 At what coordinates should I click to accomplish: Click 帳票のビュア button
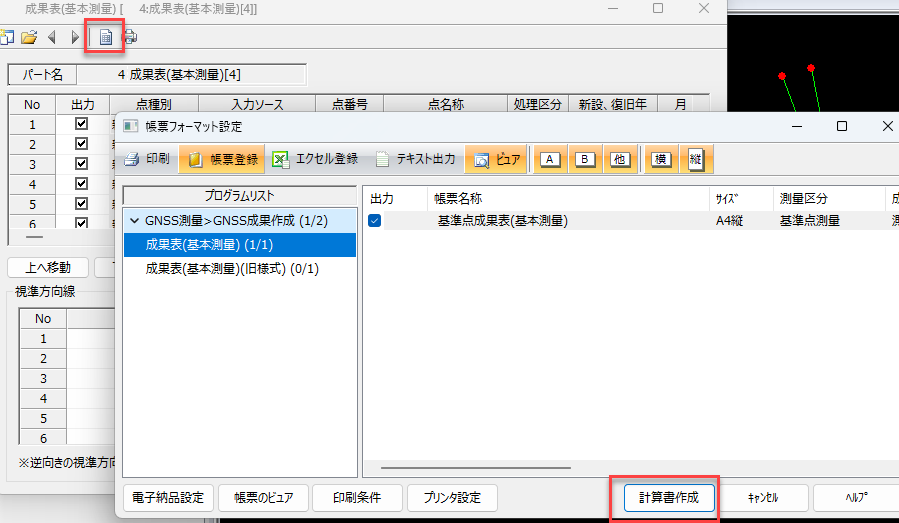(263, 498)
